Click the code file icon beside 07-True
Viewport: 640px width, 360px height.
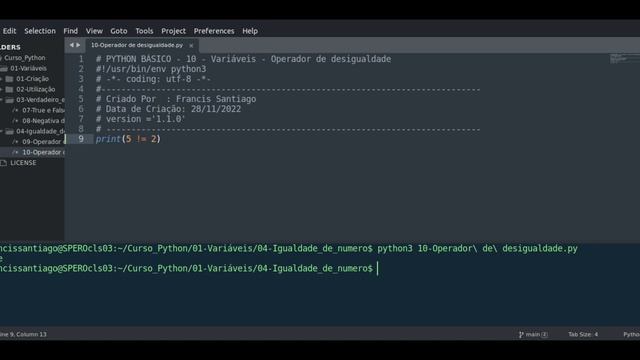pos(15,110)
